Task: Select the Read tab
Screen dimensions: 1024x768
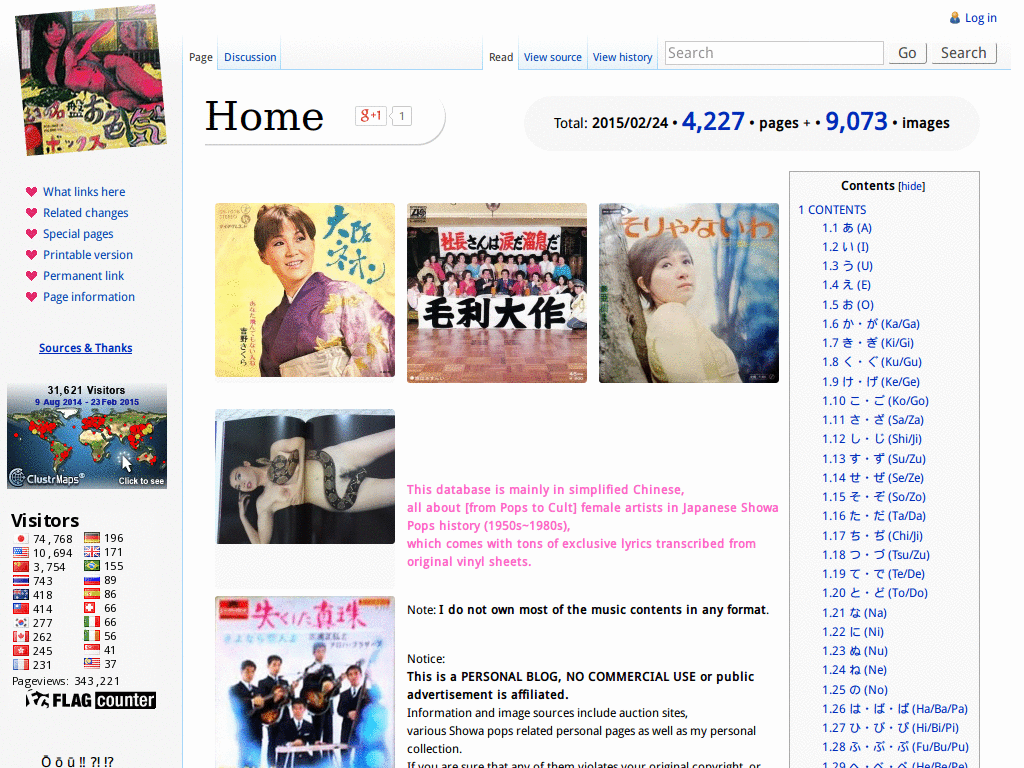Action: [x=501, y=57]
